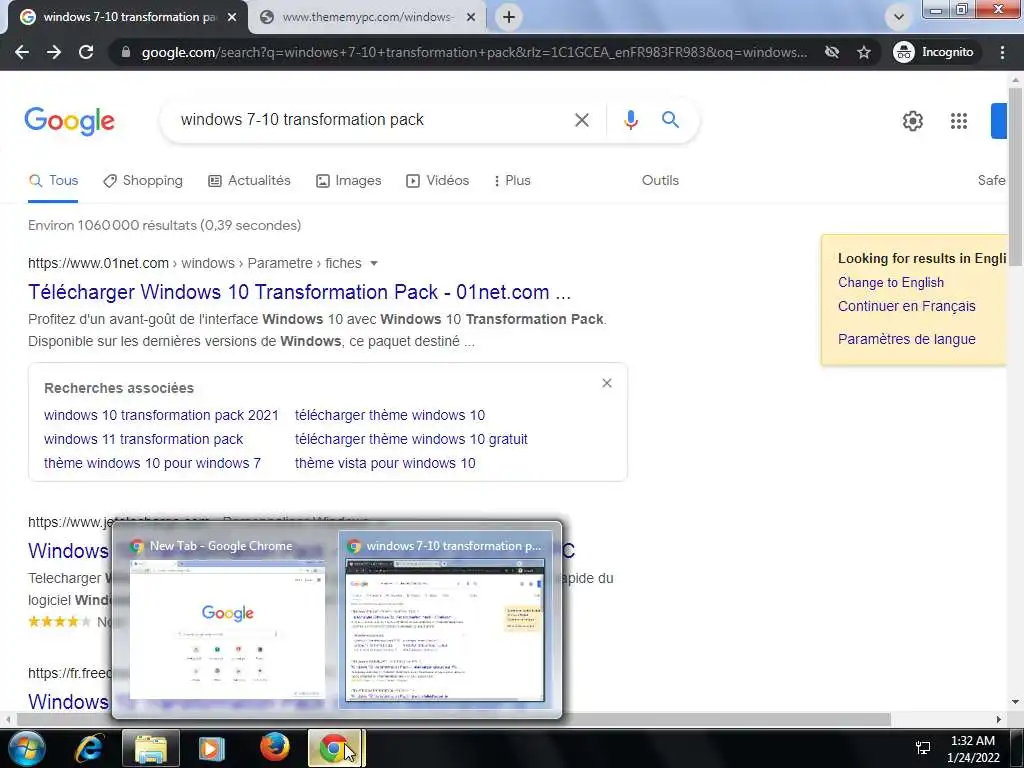This screenshot has width=1024, height=768.
Task: Open 'thème windows 10 pour windows 7' suggestion
Action: coord(152,464)
